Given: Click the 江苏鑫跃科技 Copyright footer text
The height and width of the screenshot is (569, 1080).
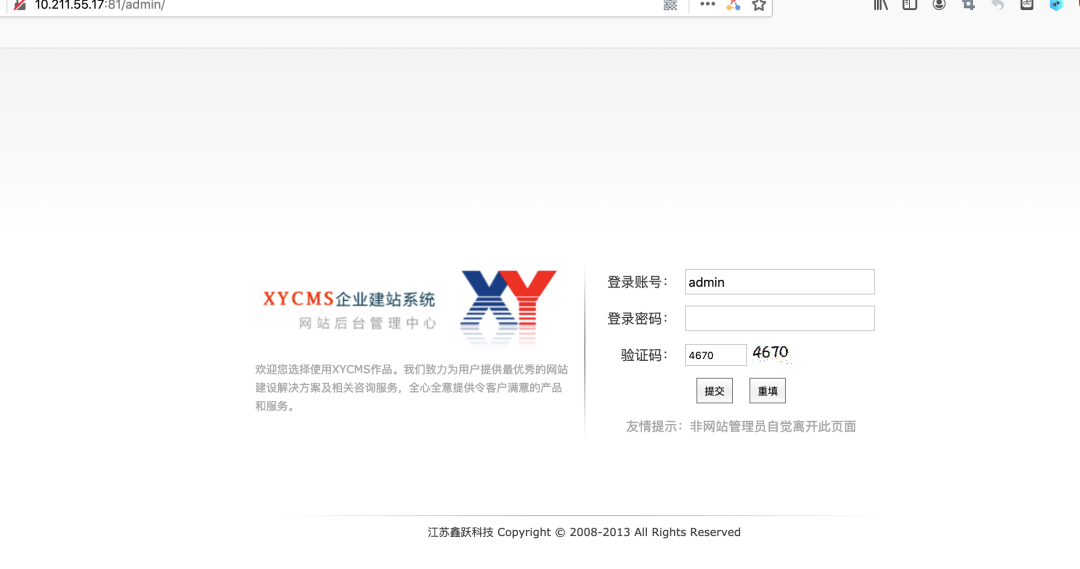Looking at the screenshot, I should coord(584,532).
